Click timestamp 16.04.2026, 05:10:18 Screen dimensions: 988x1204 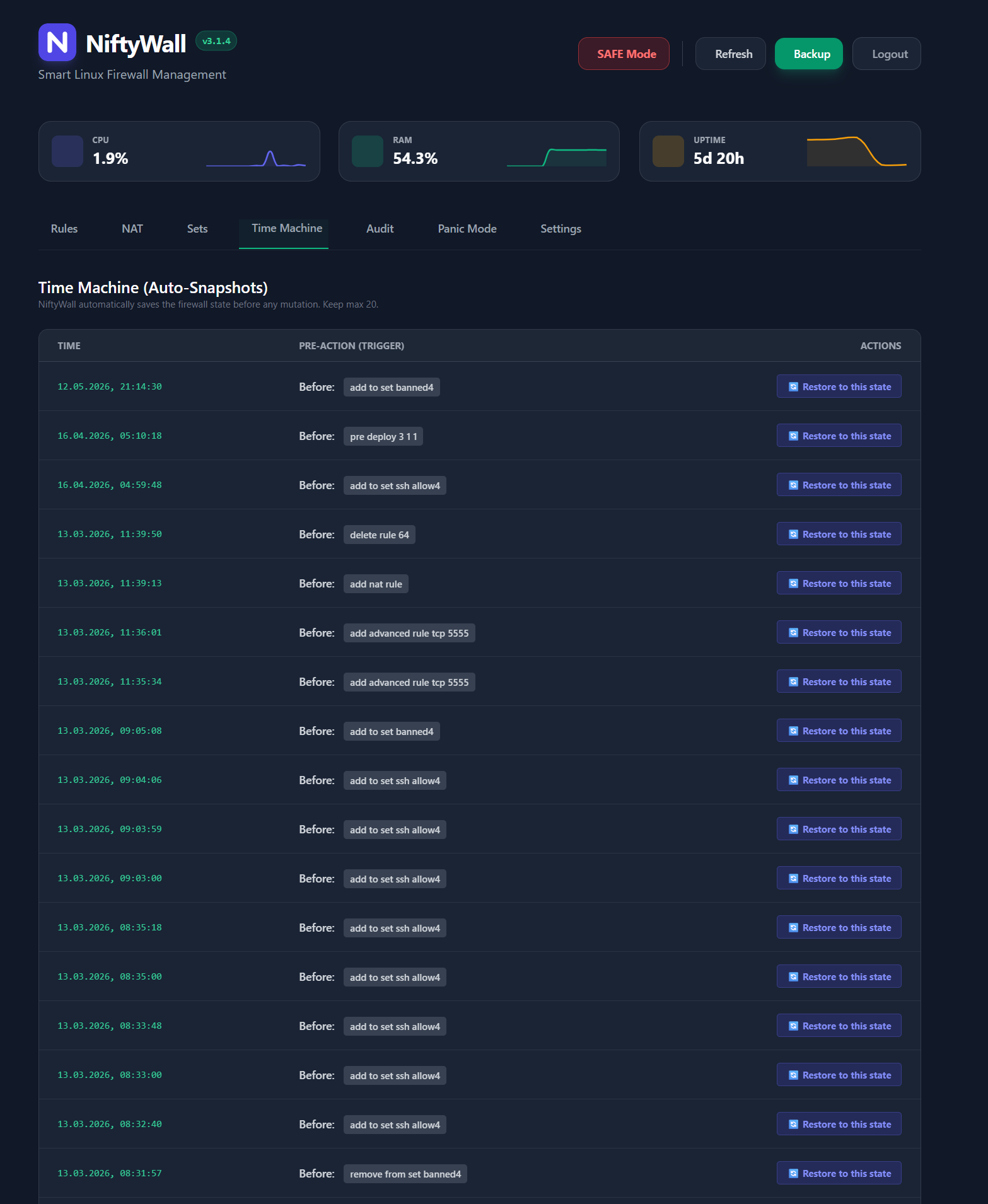(x=110, y=436)
